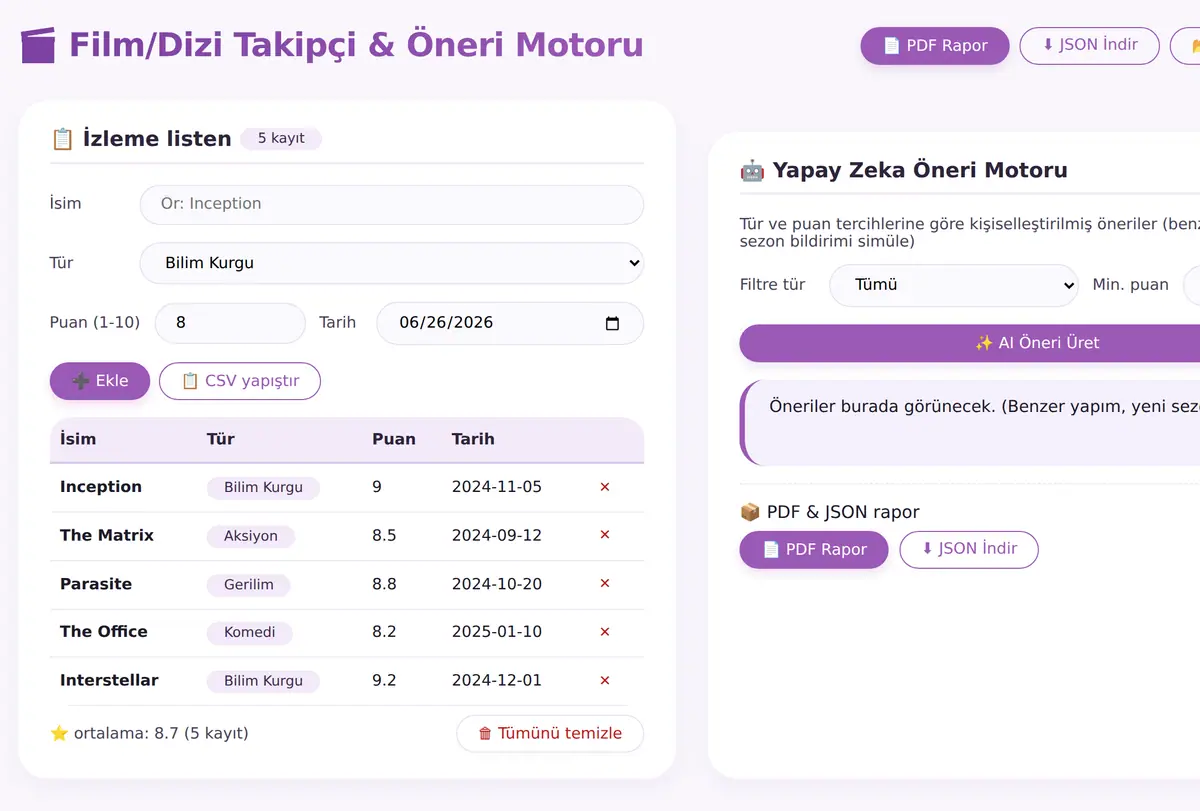This screenshot has width=1200, height=811.
Task: Click the score 9.2 cell
Action: click(384, 681)
